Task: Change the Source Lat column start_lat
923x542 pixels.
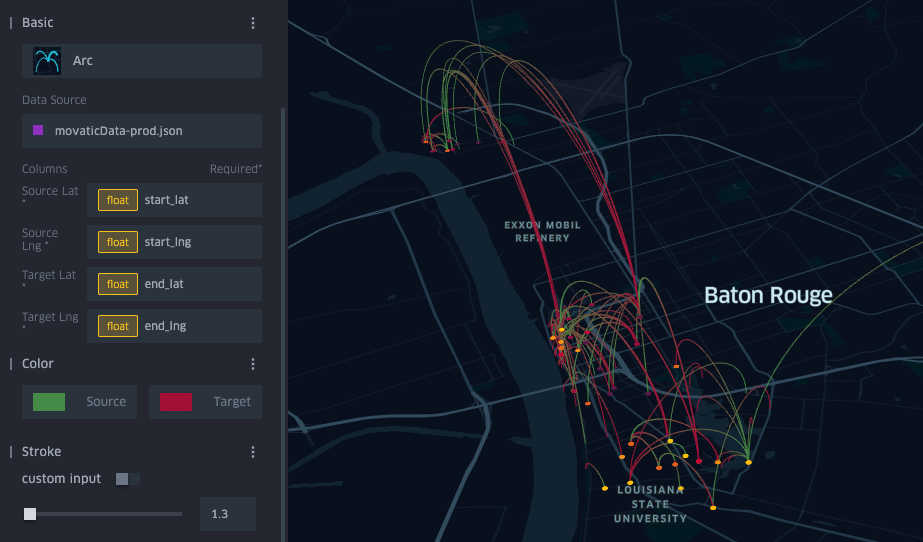Action: (174, 200)
